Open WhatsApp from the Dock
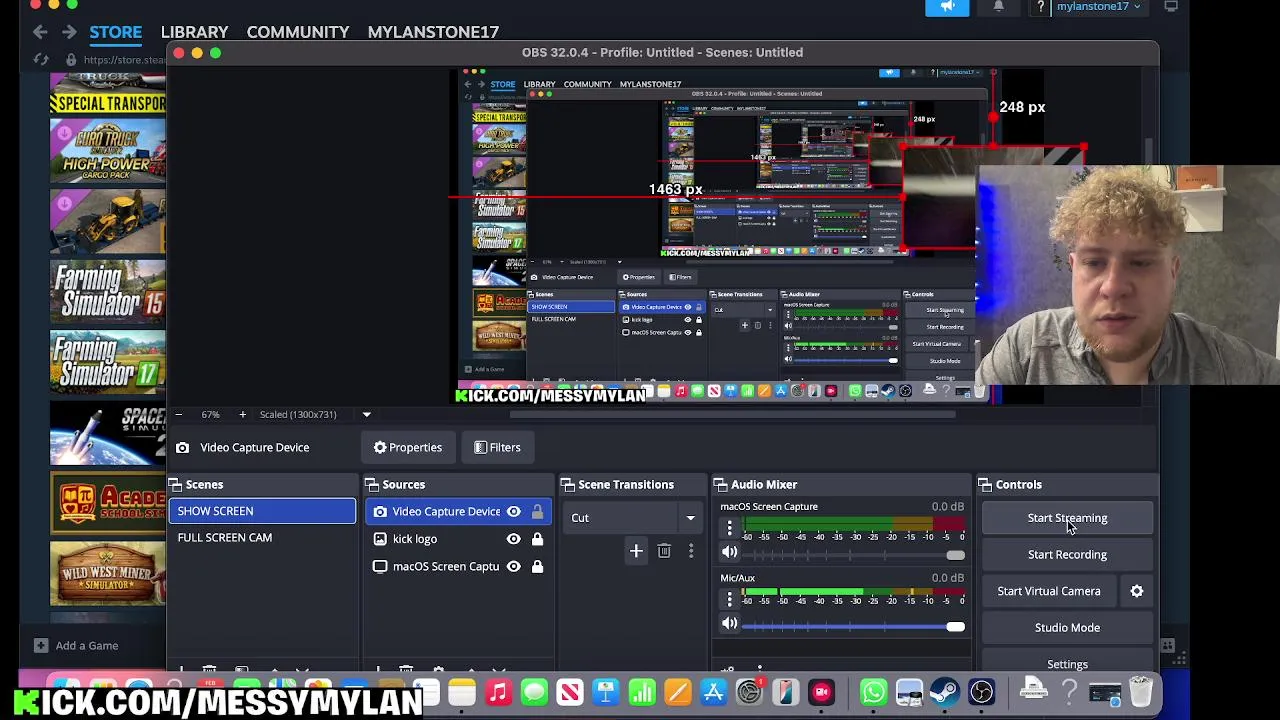This screenshot has height=720, width=1280. pos(873,692)
